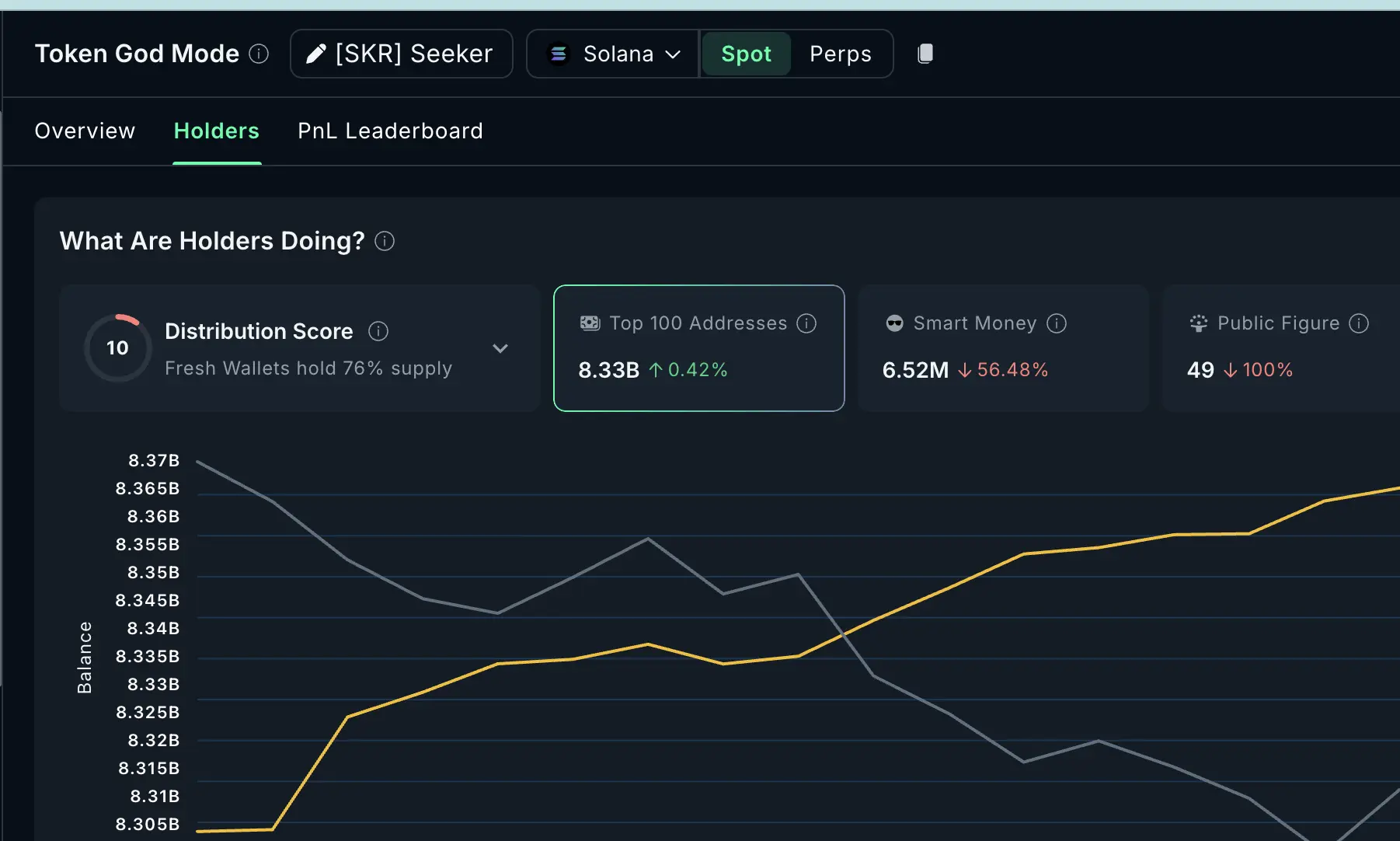This screenshot has width=1400, height=841.
Task: Click the Public Figure icon
Action: pos(1199,323)
